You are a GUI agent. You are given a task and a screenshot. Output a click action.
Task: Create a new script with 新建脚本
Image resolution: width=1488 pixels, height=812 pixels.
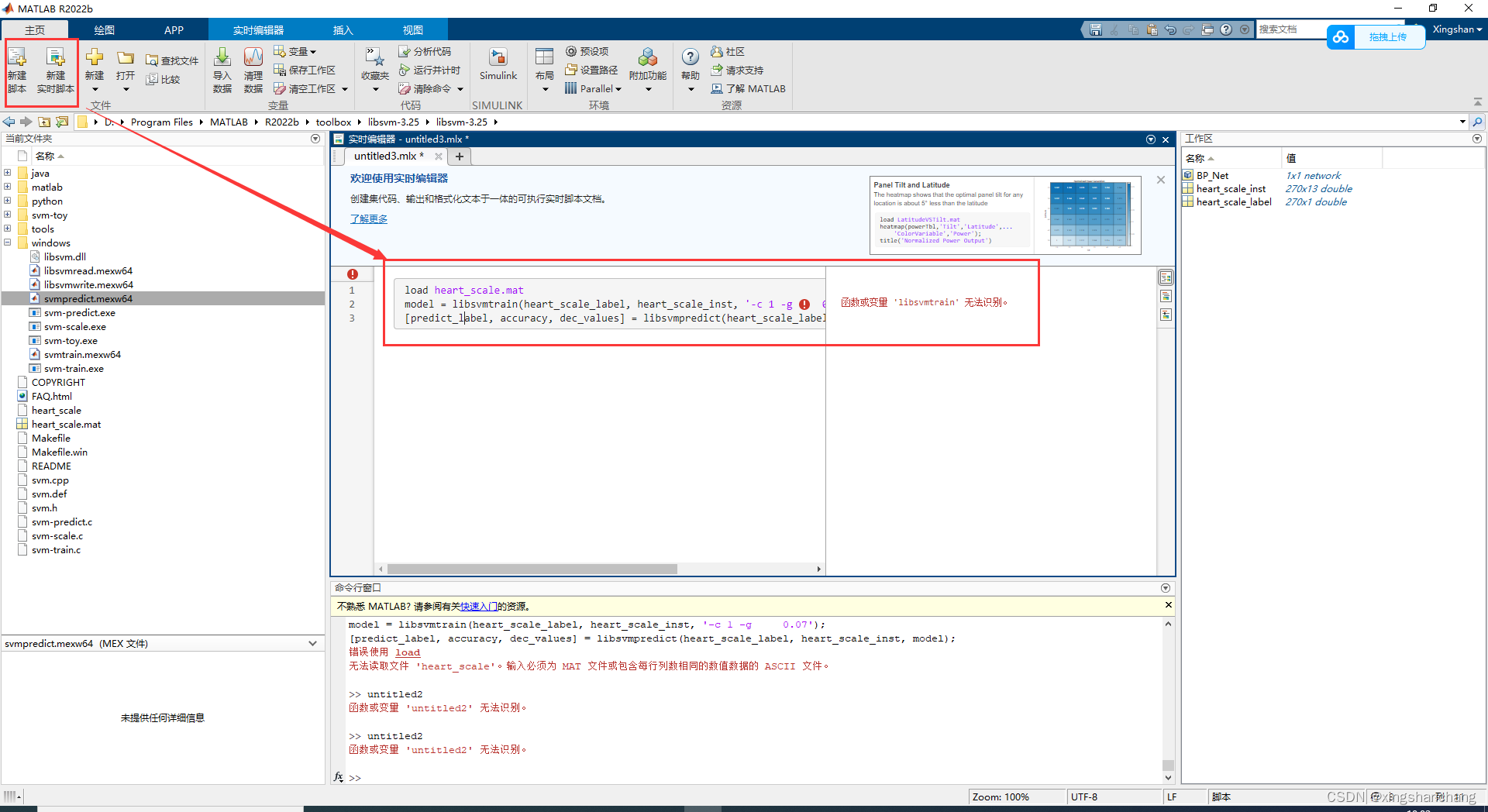click(17, 70)
